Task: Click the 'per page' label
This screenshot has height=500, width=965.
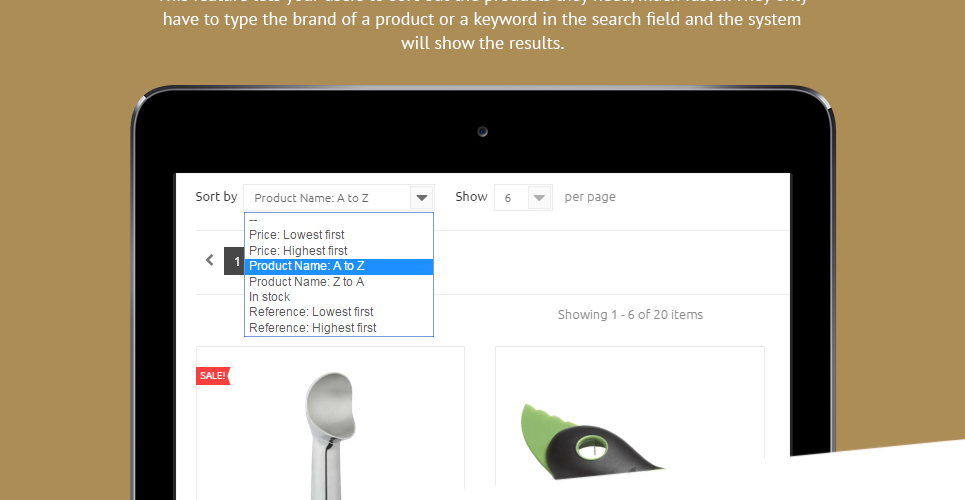Action: (590, 197)
